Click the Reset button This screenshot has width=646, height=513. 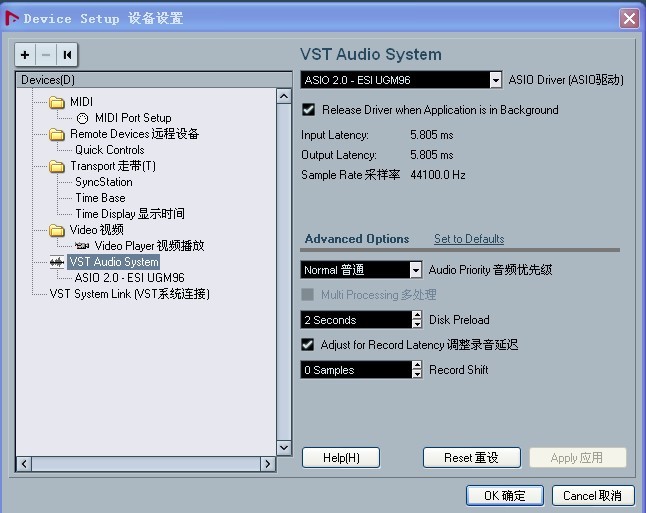tap(470, 457)
